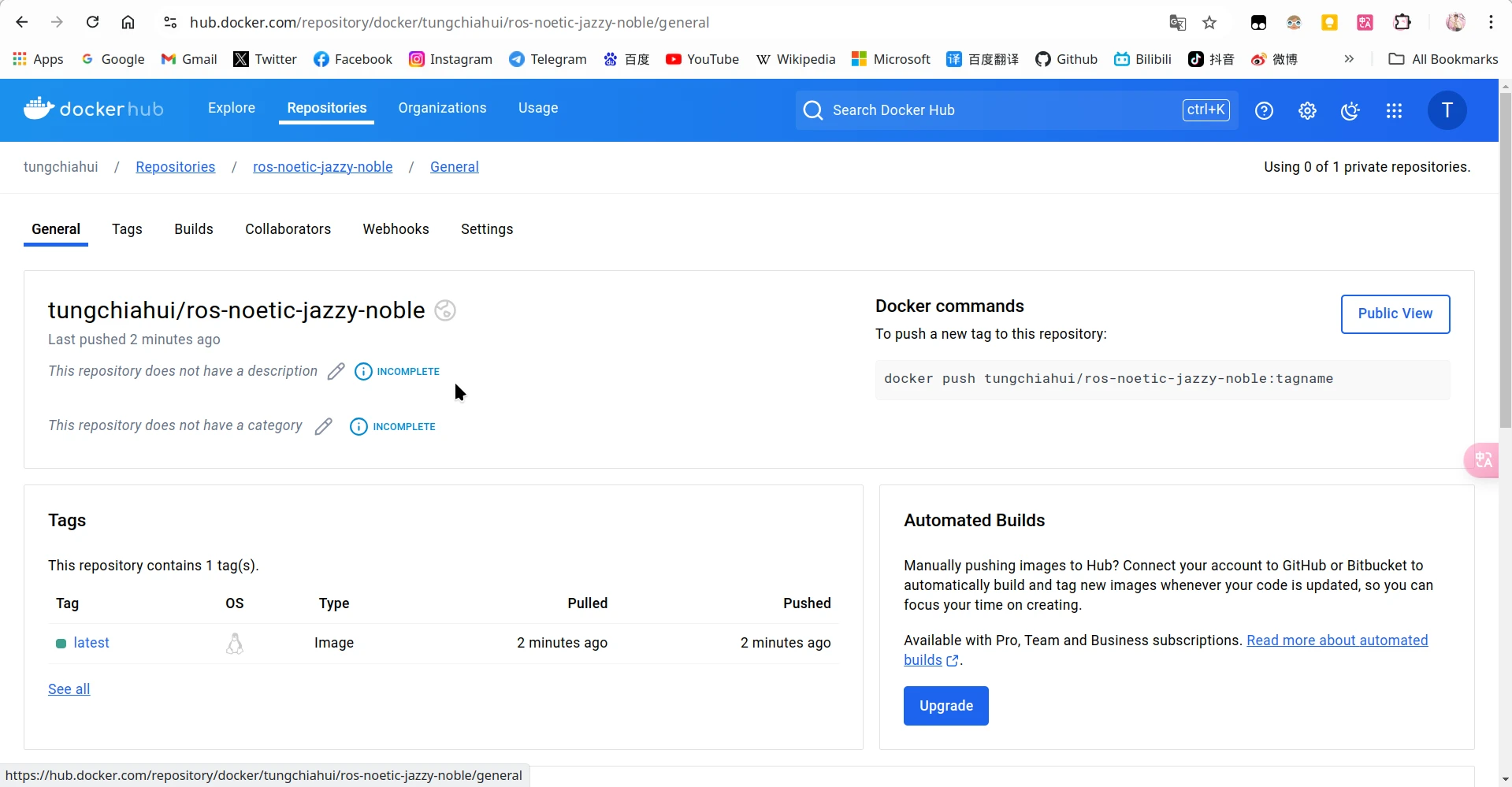The height and width of the screenshot is (787, 1512).
Task: Click the ctrl+K shortcut badge
Action: [1206, 110]
